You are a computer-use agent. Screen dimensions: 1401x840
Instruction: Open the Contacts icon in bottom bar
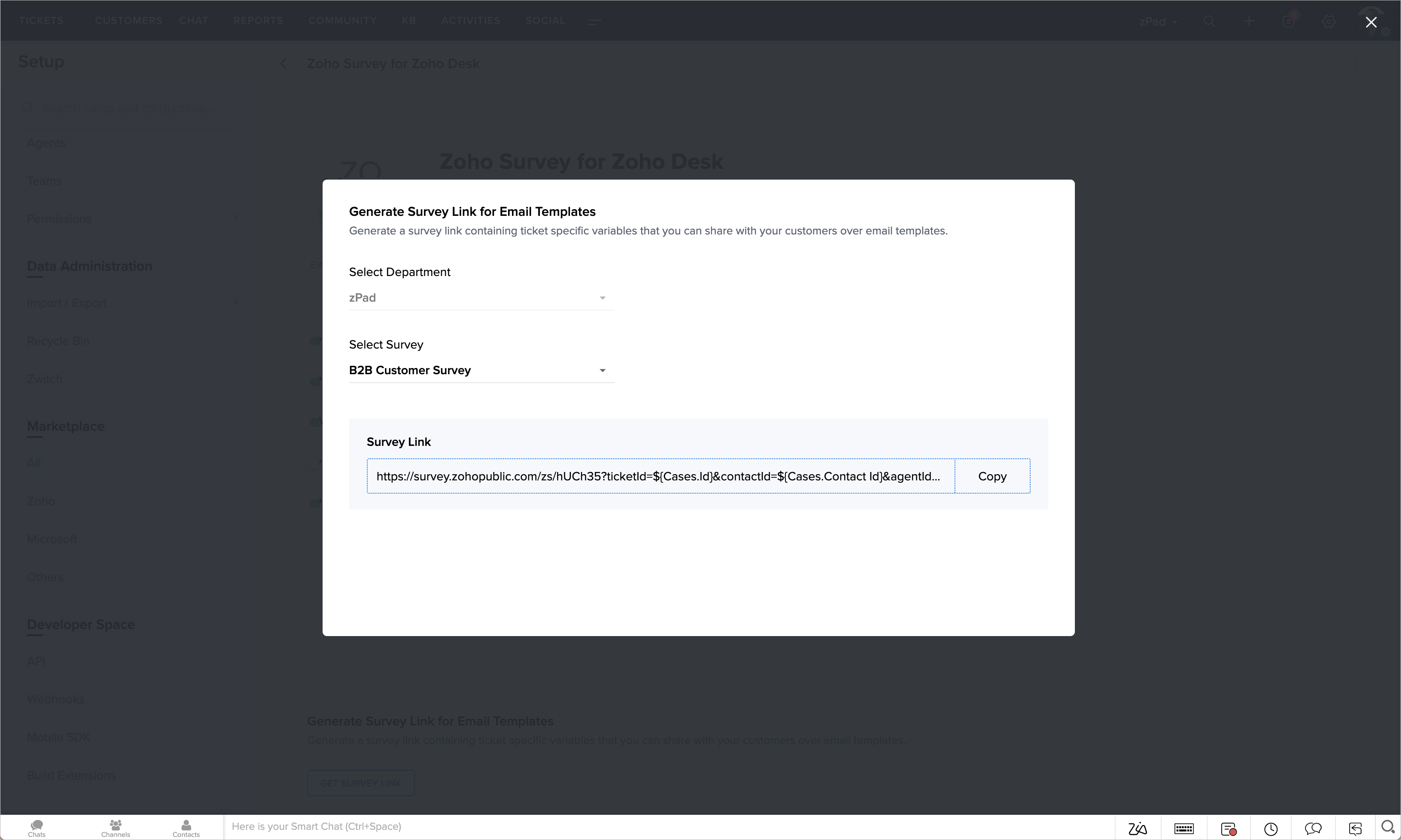pyautogui.click(x=186, y=828)
